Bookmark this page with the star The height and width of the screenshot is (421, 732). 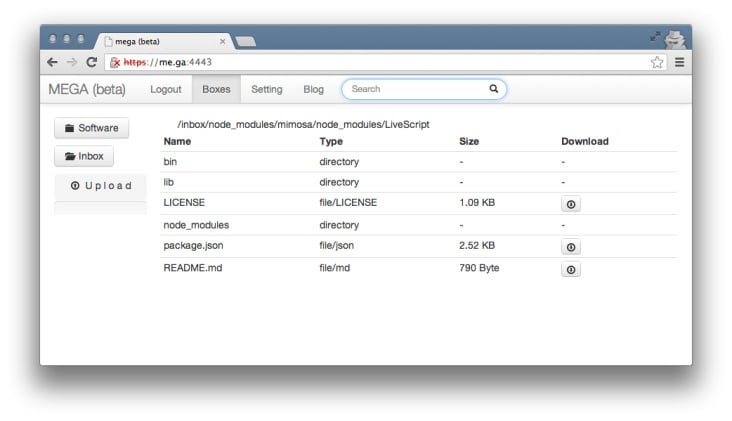(657, 62)
